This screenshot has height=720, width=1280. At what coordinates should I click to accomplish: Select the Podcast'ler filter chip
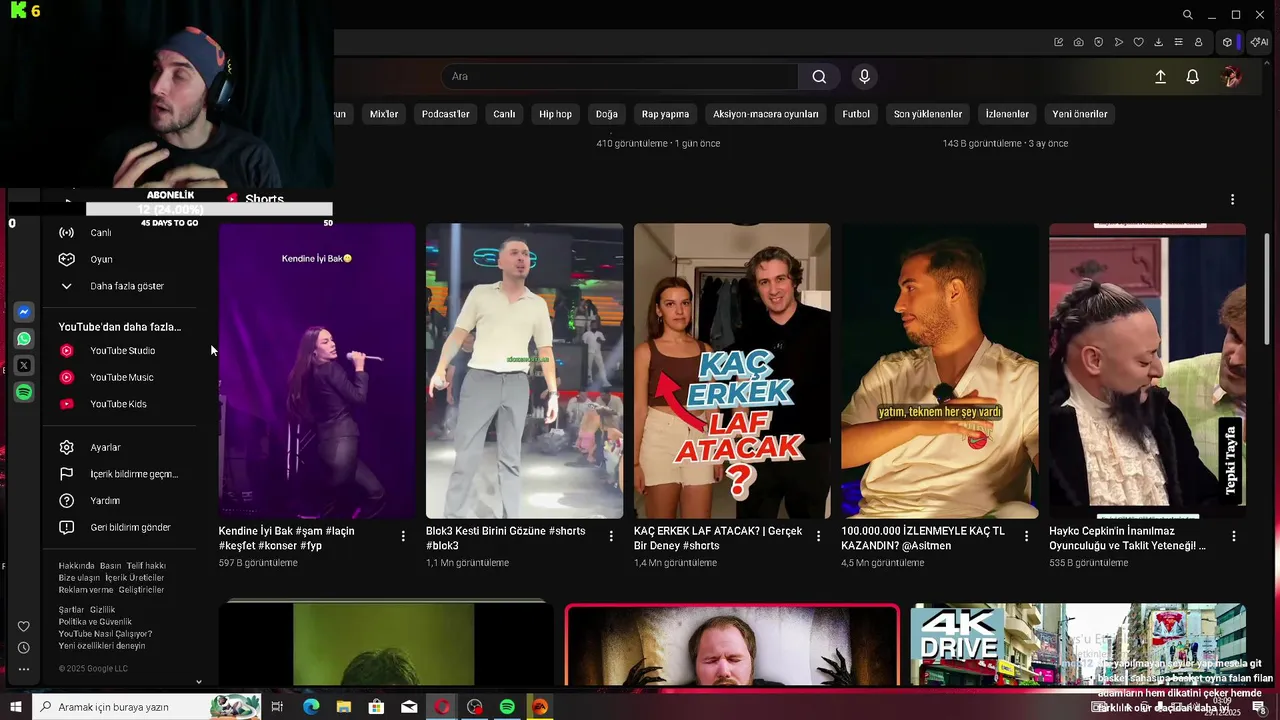445,114
